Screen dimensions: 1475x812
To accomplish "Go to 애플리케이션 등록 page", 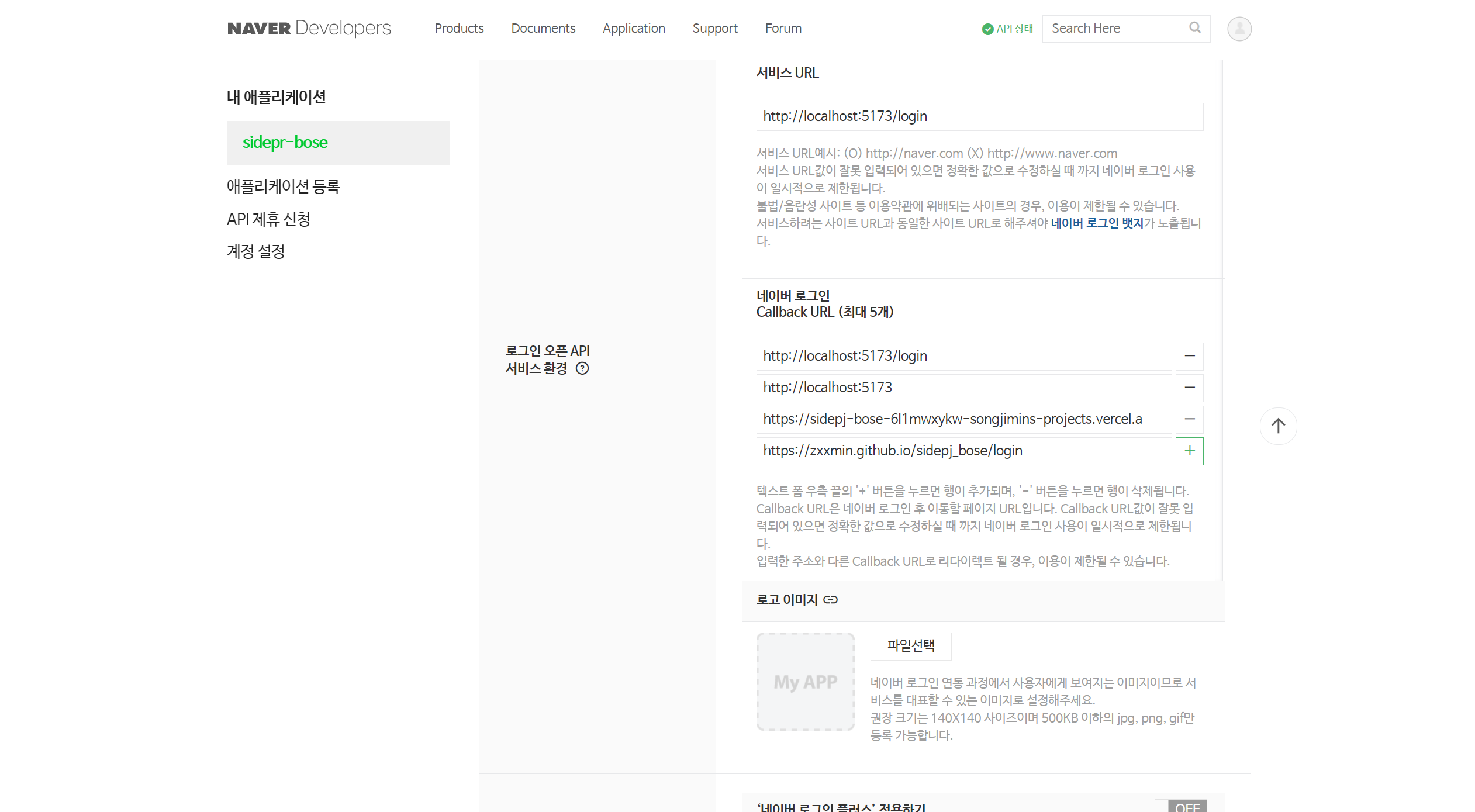I will [x=283, y=186].
